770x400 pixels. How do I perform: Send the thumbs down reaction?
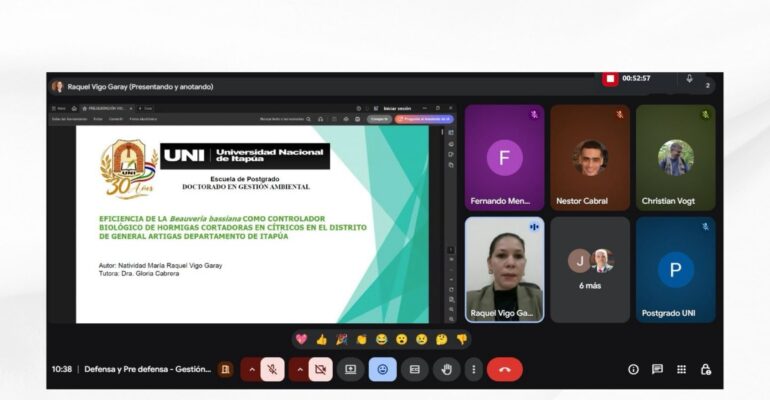[x=462, y=339]
